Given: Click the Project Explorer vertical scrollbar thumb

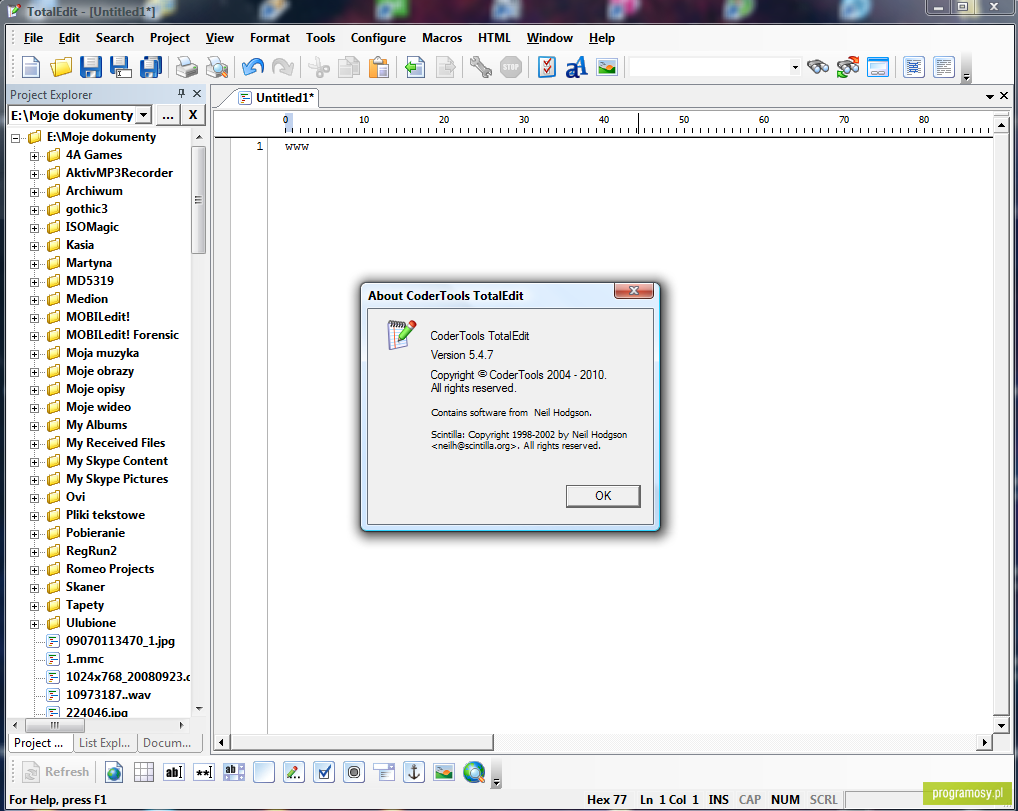Looking at the screenshot, I should 198,200.
